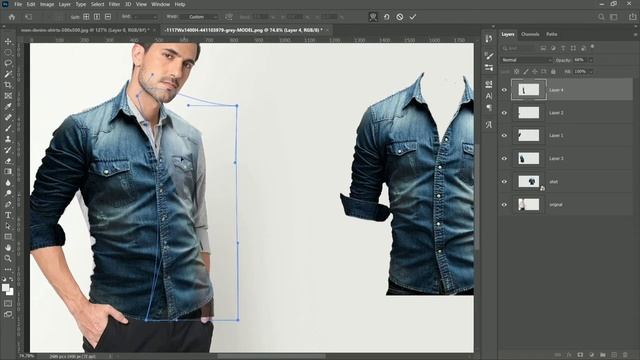Open the Filter menu
The height and width of the screenshot is (360, 640).
point(114,4)
